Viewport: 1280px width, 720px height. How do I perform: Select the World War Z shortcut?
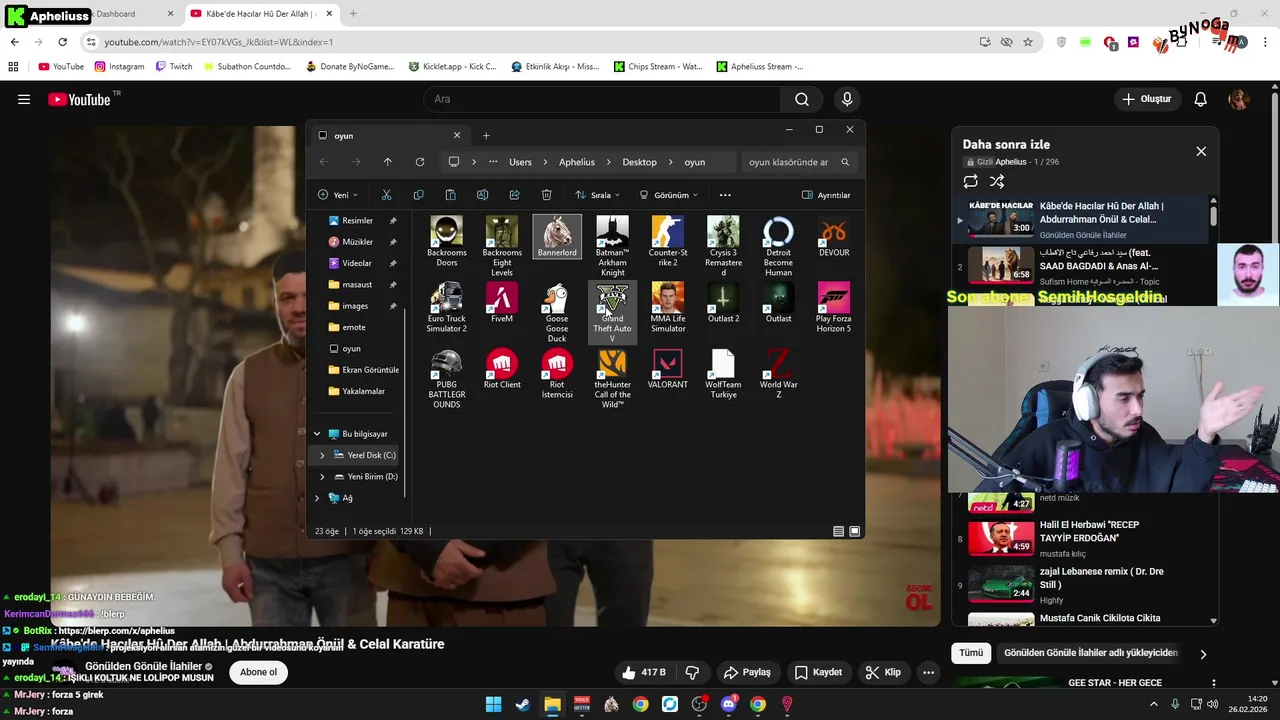(778, 374)
